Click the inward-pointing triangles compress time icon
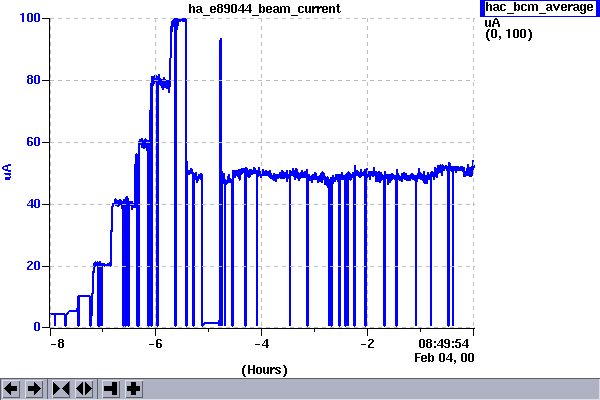The height and width of the screenshot is (400, 600). click(61, 388)
